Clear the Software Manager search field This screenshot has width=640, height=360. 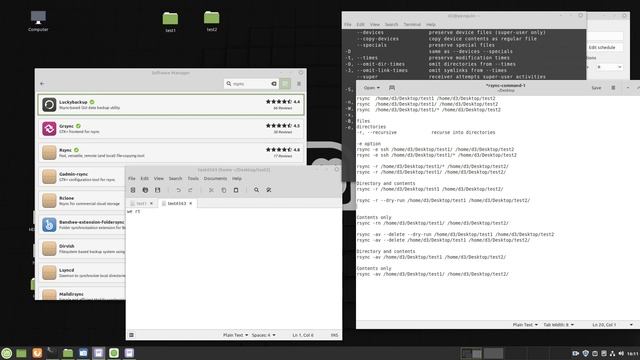[274, 84]
